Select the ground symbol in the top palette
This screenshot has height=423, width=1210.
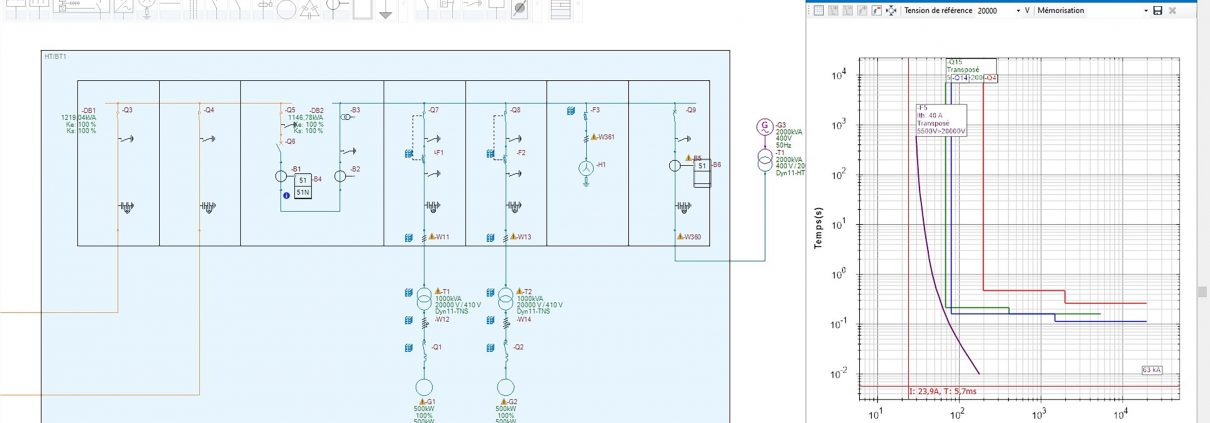385,10
